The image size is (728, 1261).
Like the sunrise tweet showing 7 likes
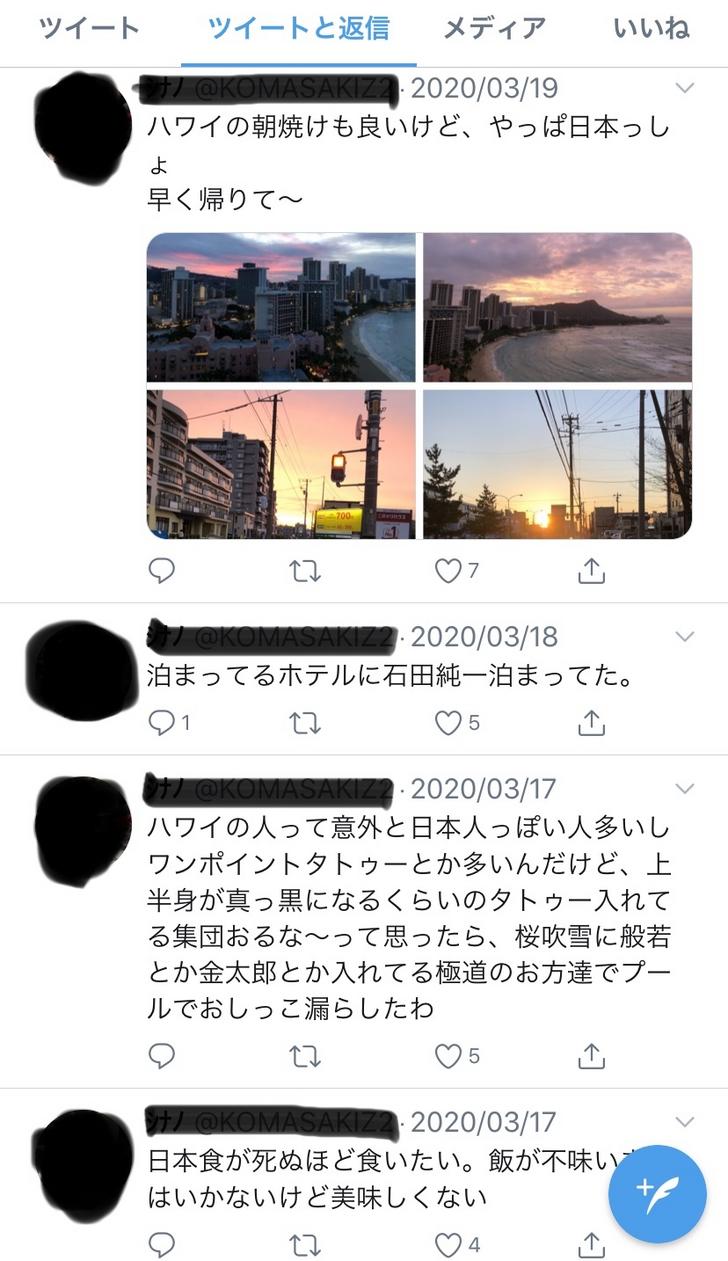[x=456, y=570]
